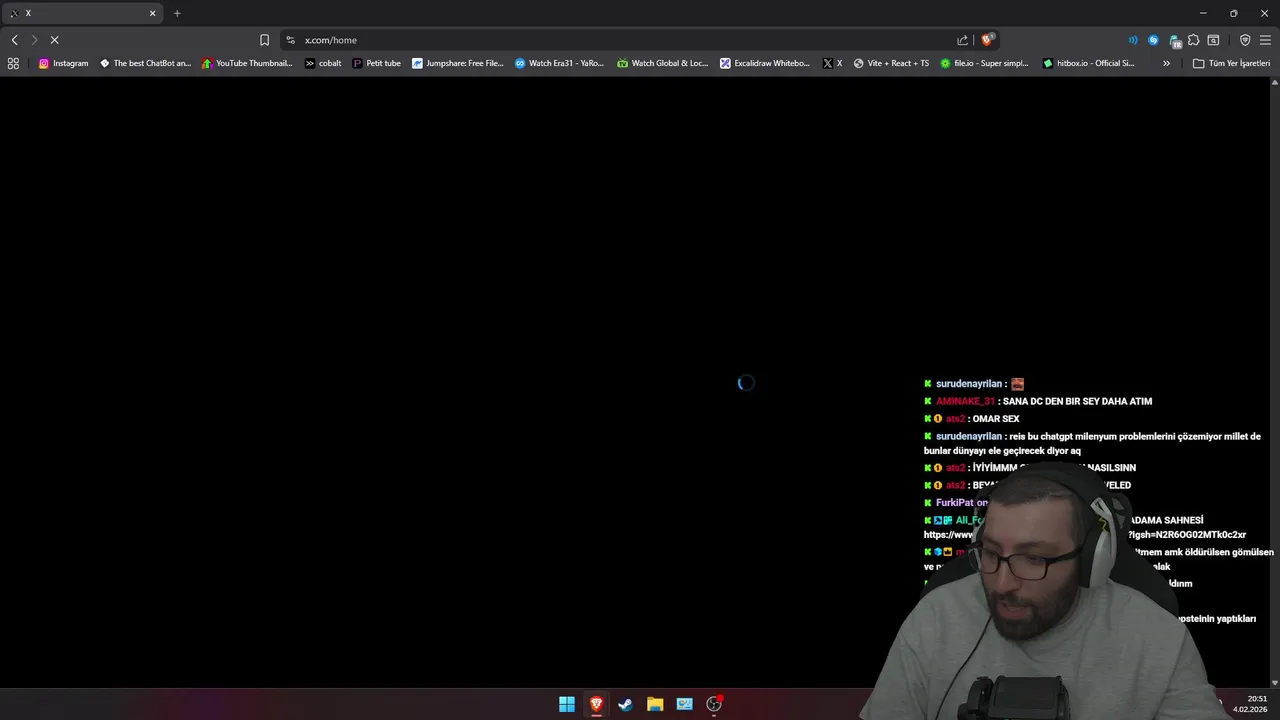Open the Extensions puzzle-piece menu

[x=1193, y=40]
